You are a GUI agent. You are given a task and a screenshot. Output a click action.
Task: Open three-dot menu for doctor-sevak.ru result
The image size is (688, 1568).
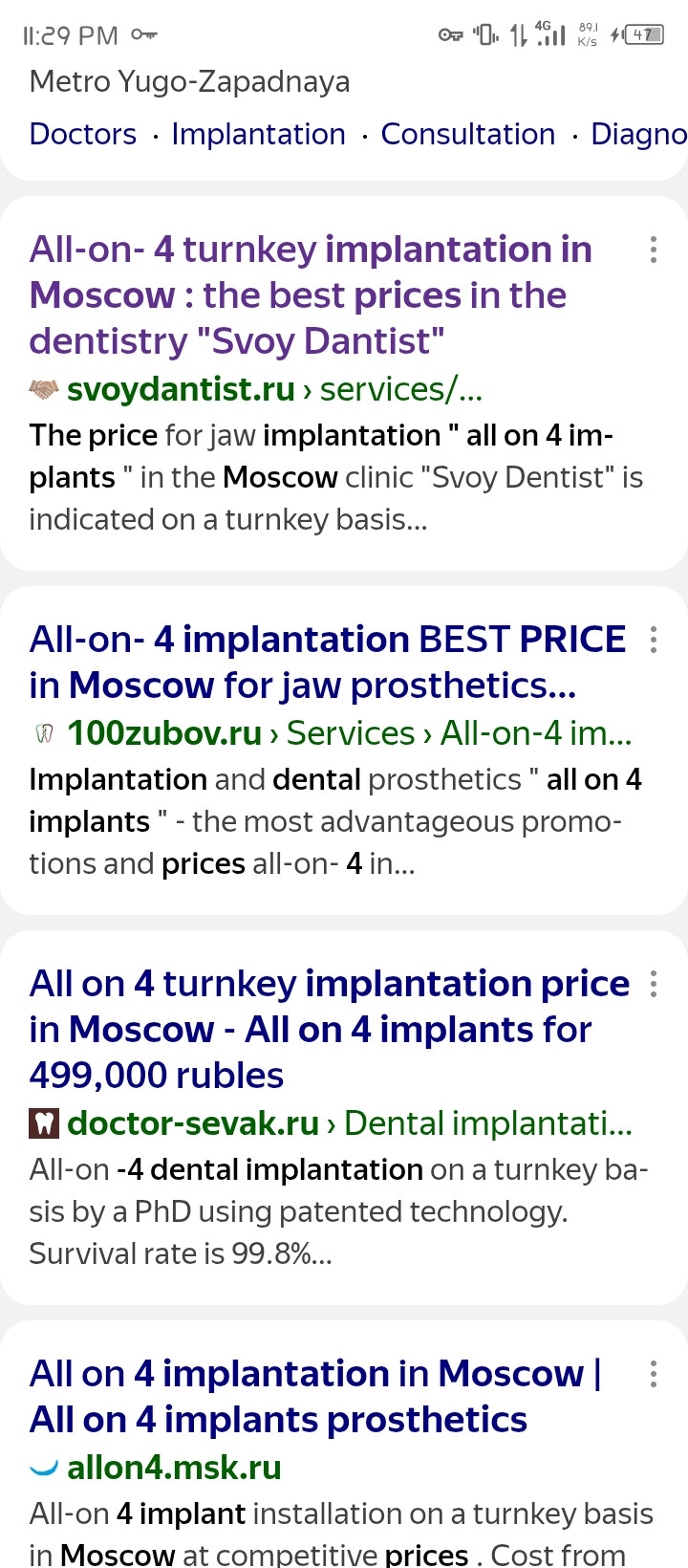654,984
